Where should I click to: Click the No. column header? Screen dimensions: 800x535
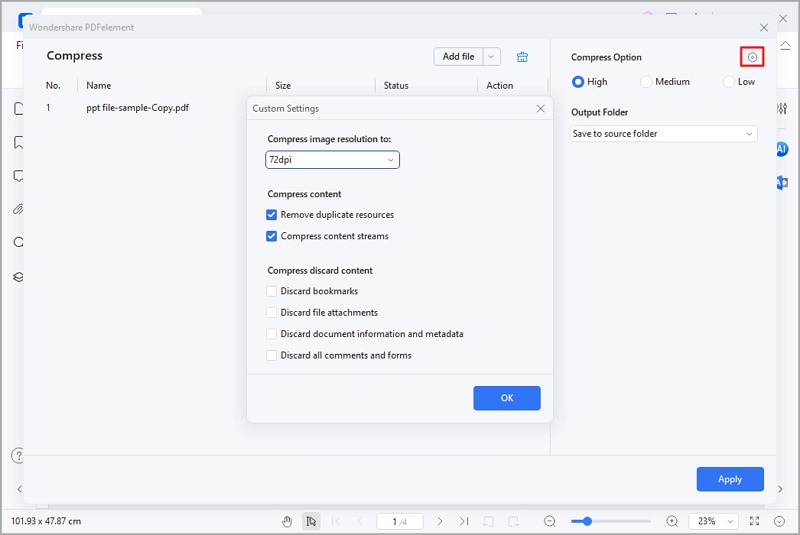coord(53,85)
